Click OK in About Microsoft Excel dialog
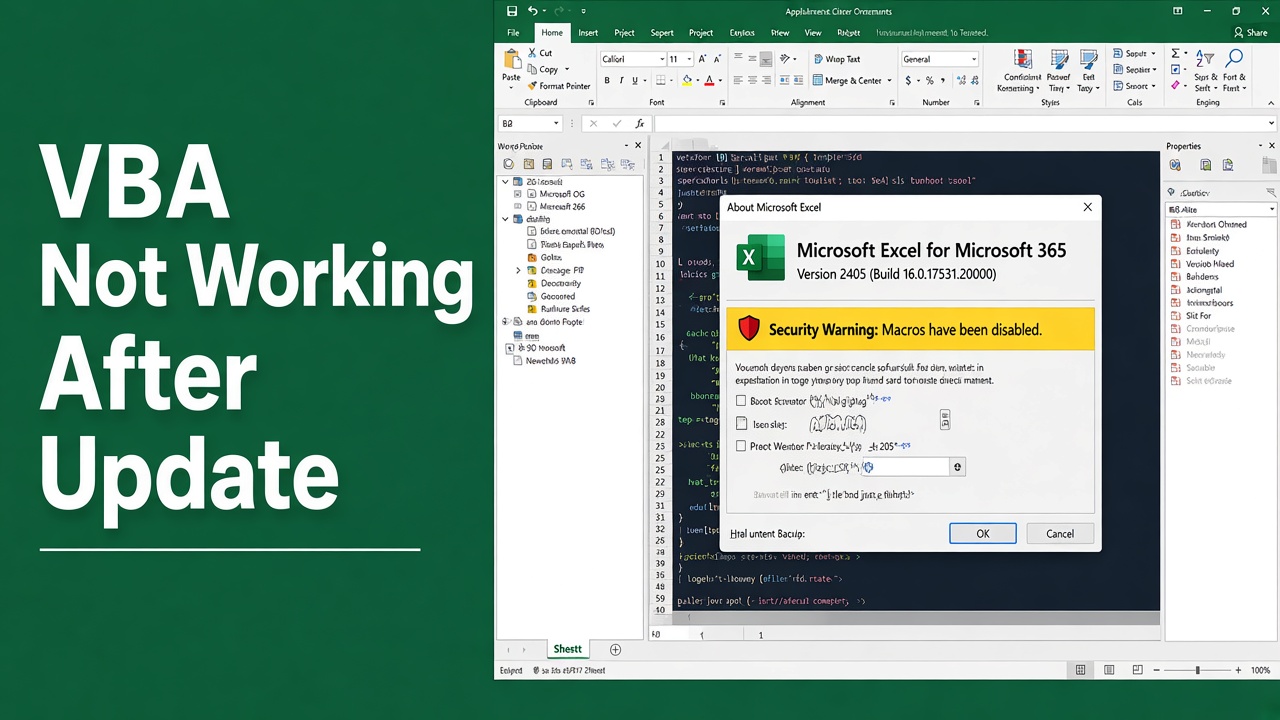Viewport: 1280px width, 720px height. (x=982, y=533)
